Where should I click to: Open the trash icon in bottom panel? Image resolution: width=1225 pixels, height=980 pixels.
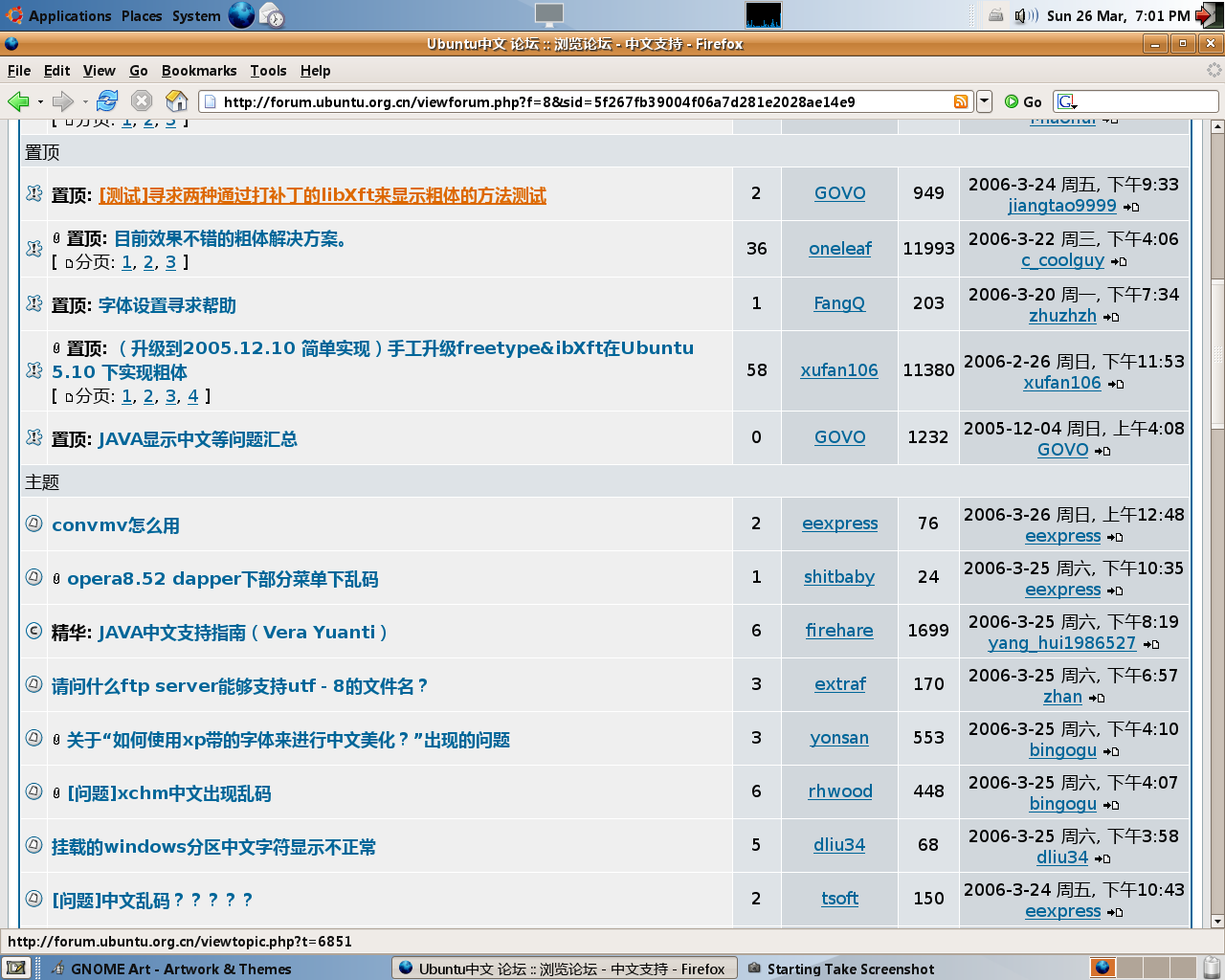(1212, 968)
